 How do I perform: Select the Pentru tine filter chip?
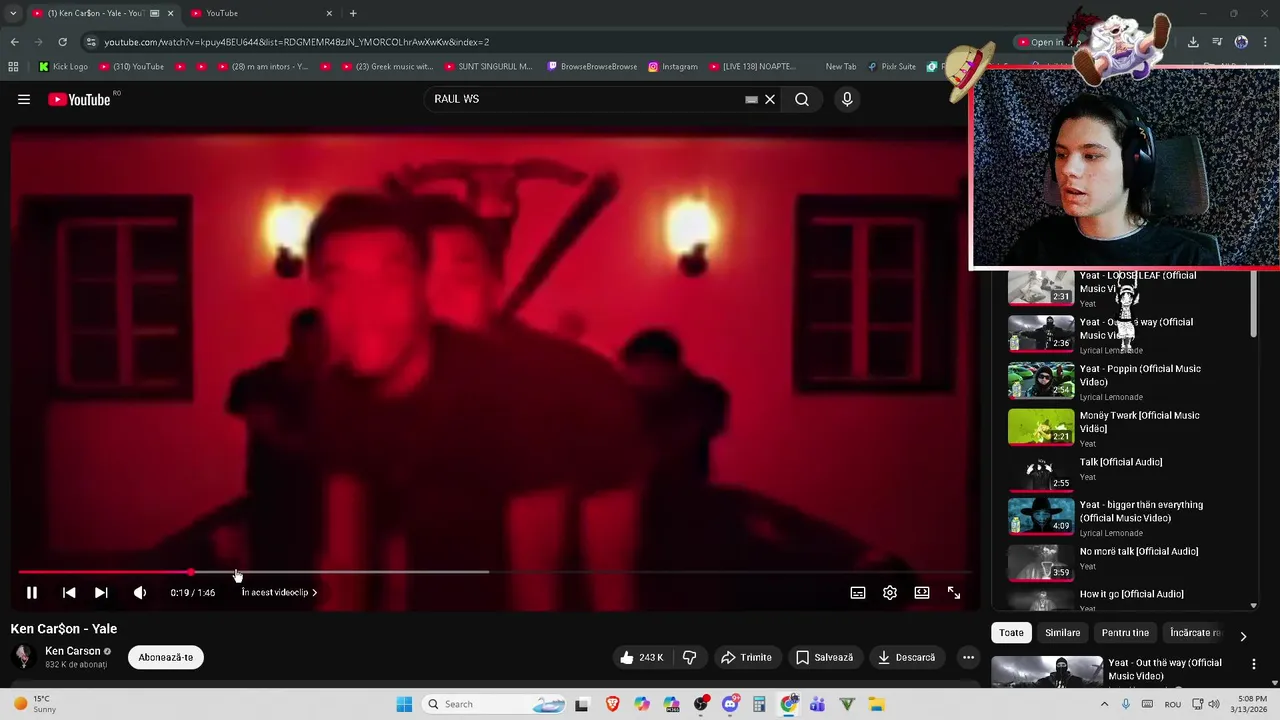click(x=1125, y=633)
